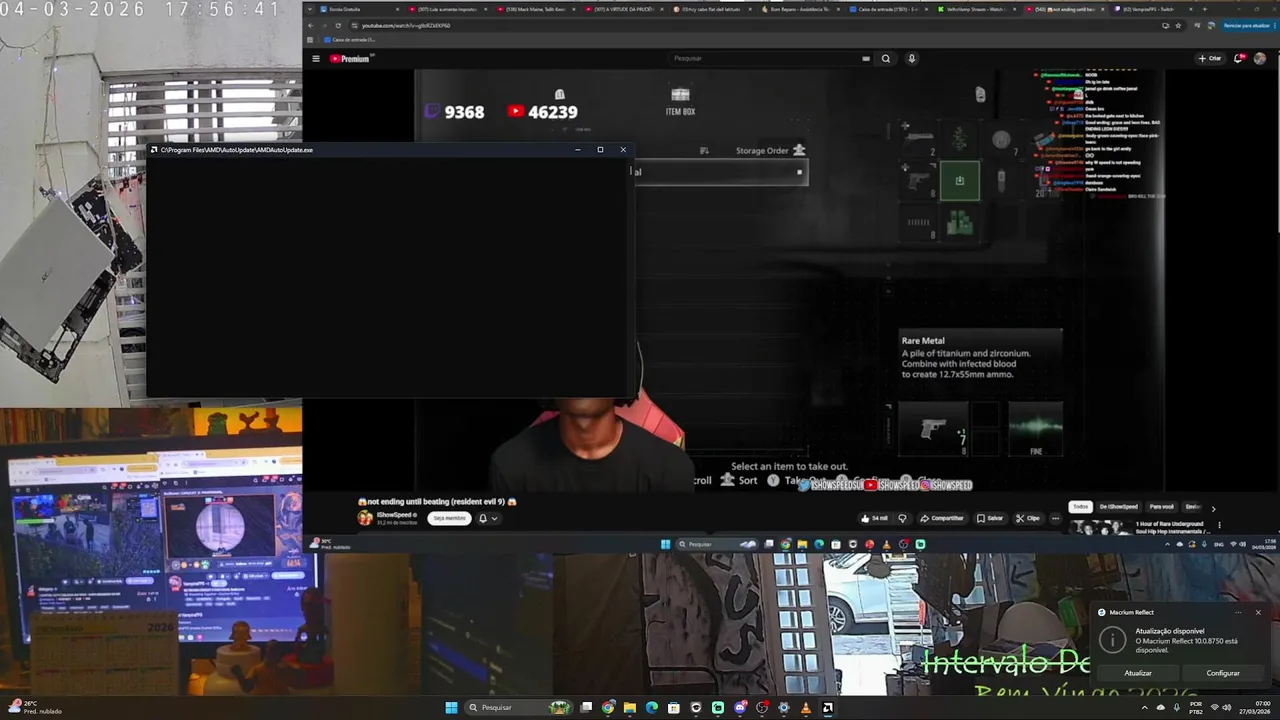1280x720 pixels.
Task: Open the POR PTB2 language switcher
Action: click(1196, 708)
